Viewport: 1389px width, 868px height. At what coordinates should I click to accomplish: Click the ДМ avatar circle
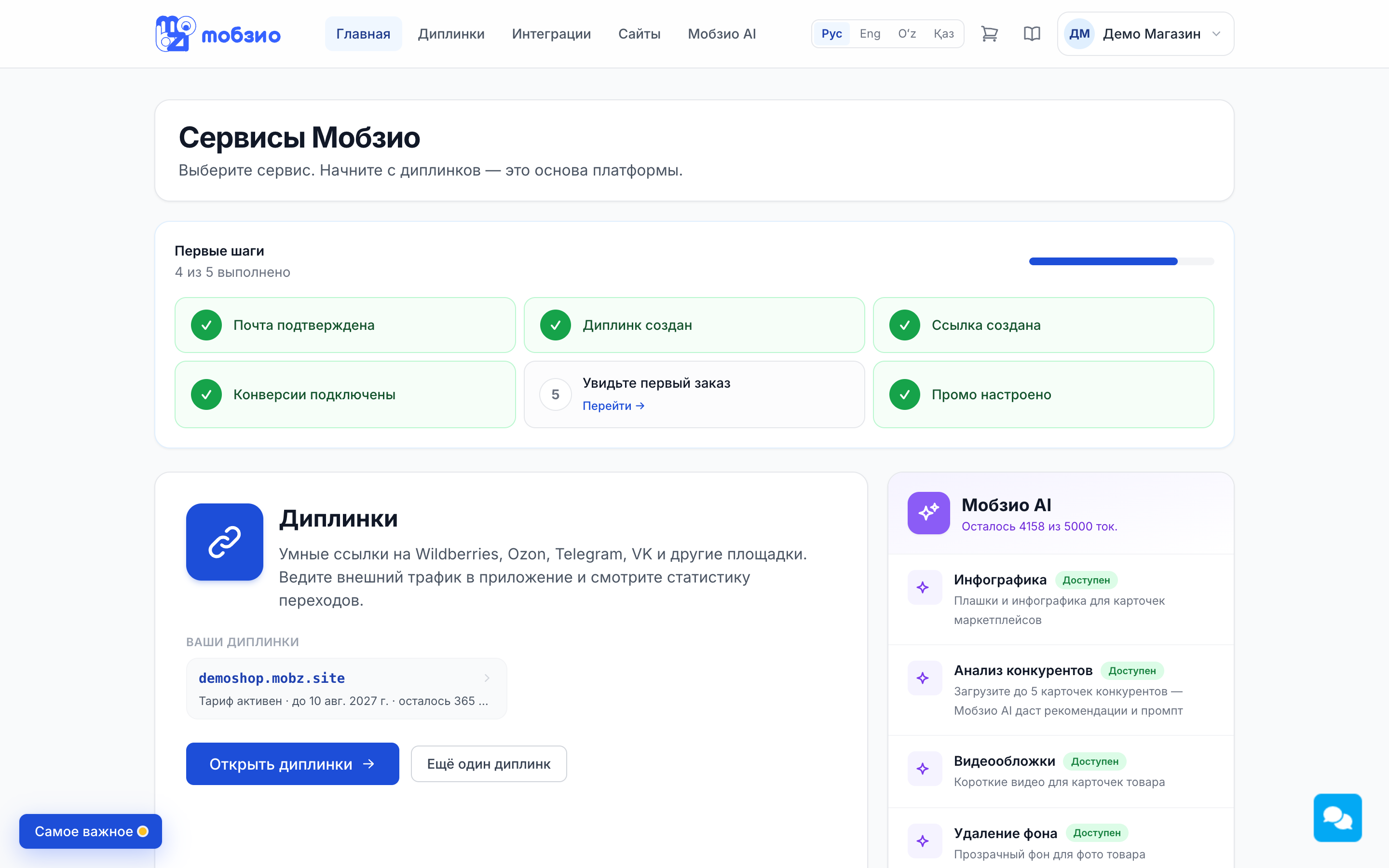click(x=1080, y=34)
